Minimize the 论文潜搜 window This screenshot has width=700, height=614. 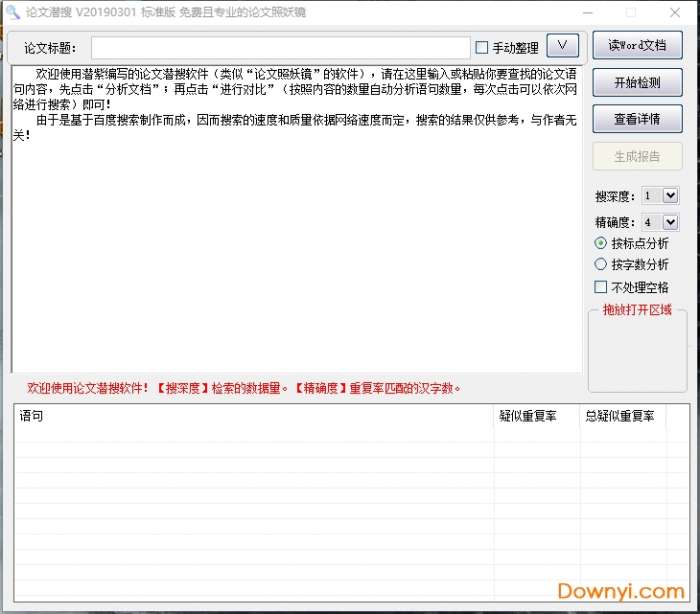coord(588,12)
